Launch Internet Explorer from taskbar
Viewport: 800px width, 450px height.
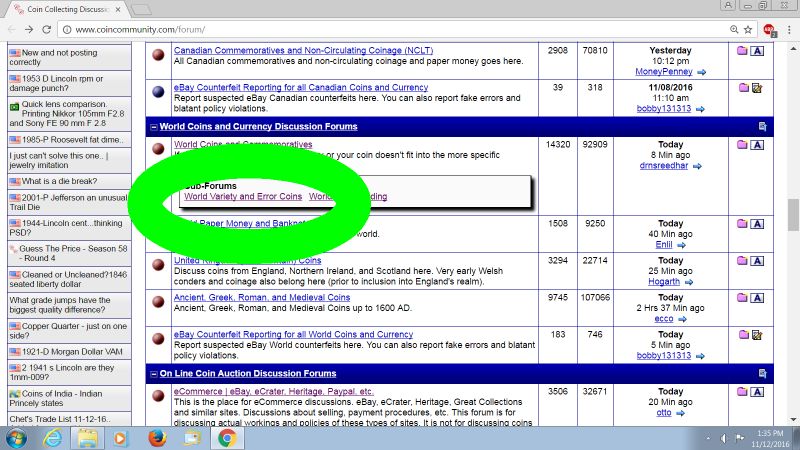tap(53, 438)
